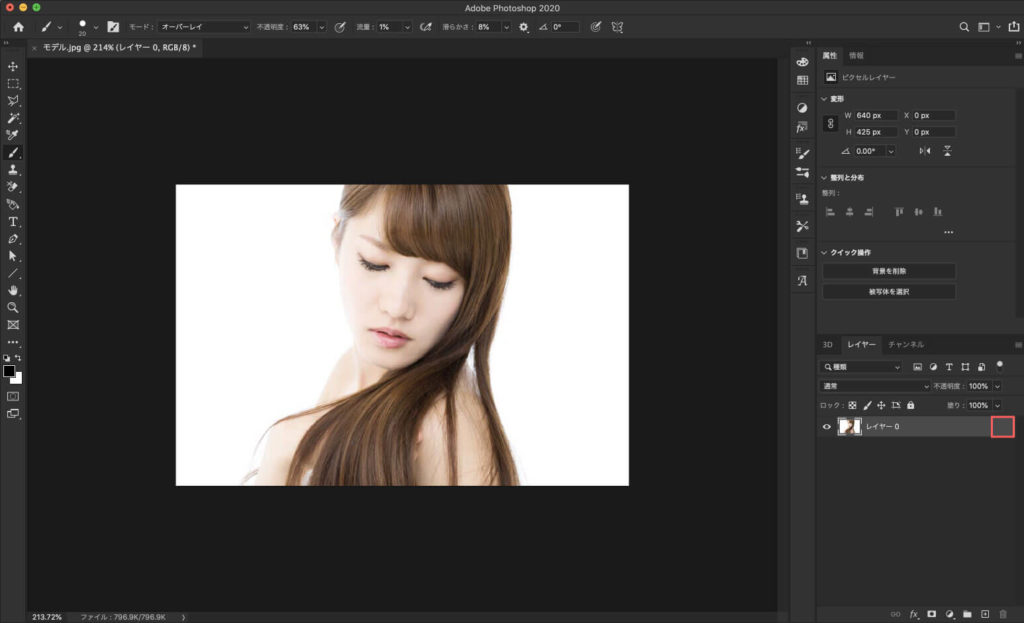The image size is (1024, 623).
Task: Open the rotation angle 0.00° dropdown
Action: (891, 151)
